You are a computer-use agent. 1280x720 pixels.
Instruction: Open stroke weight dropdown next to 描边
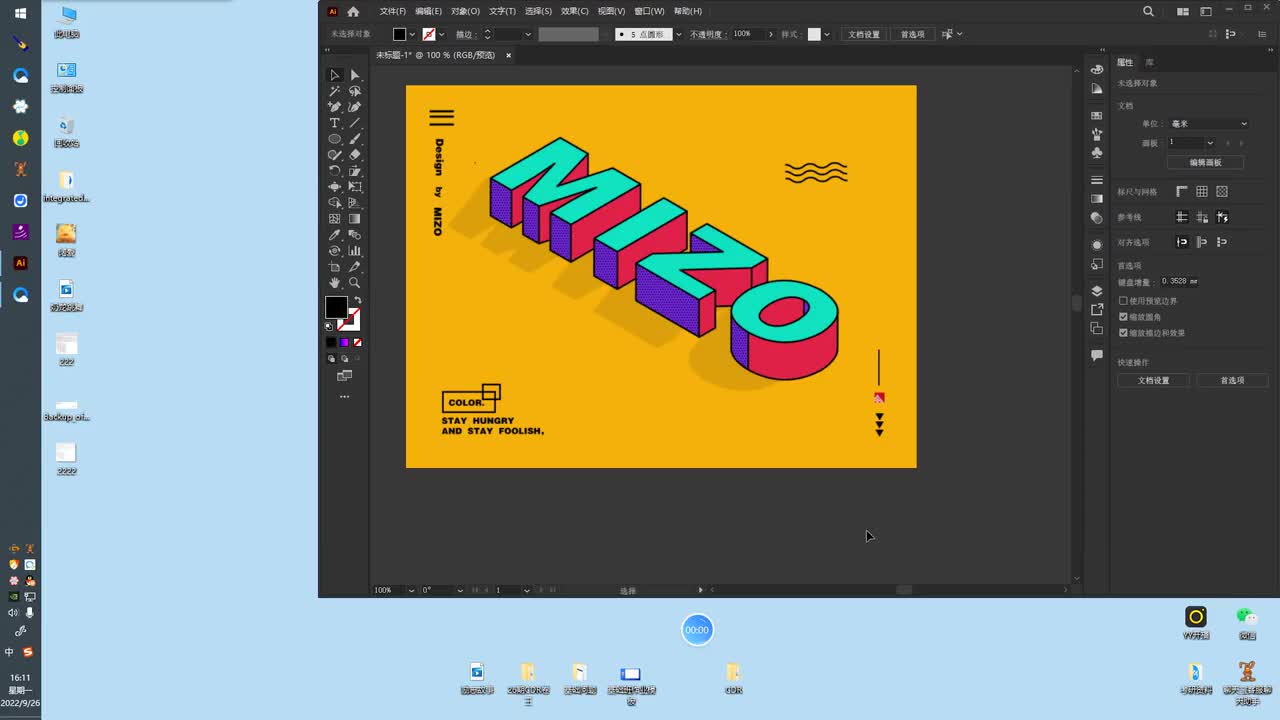(528, 35)
